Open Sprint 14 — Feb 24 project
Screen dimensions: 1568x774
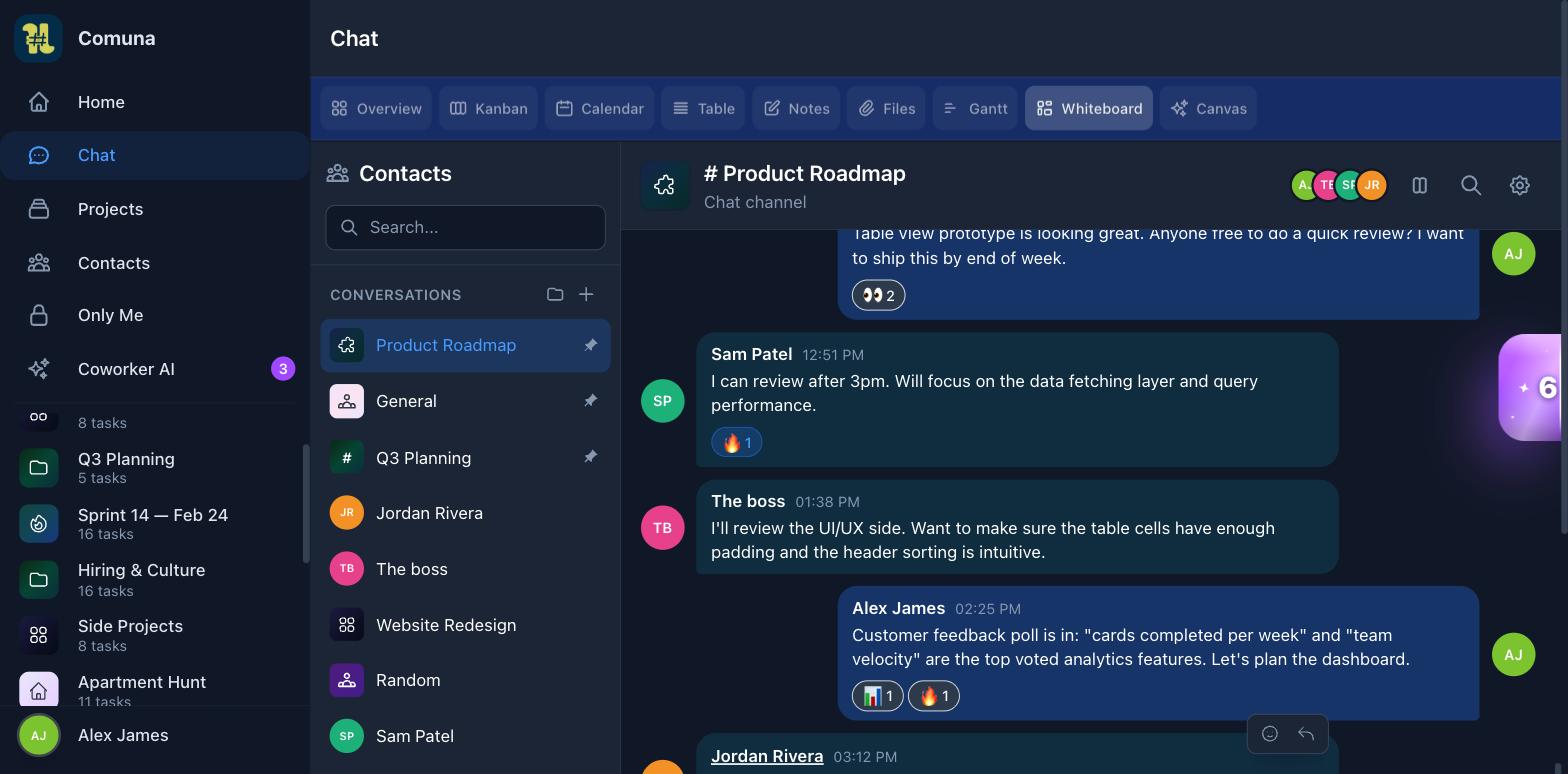coord(155,523)
